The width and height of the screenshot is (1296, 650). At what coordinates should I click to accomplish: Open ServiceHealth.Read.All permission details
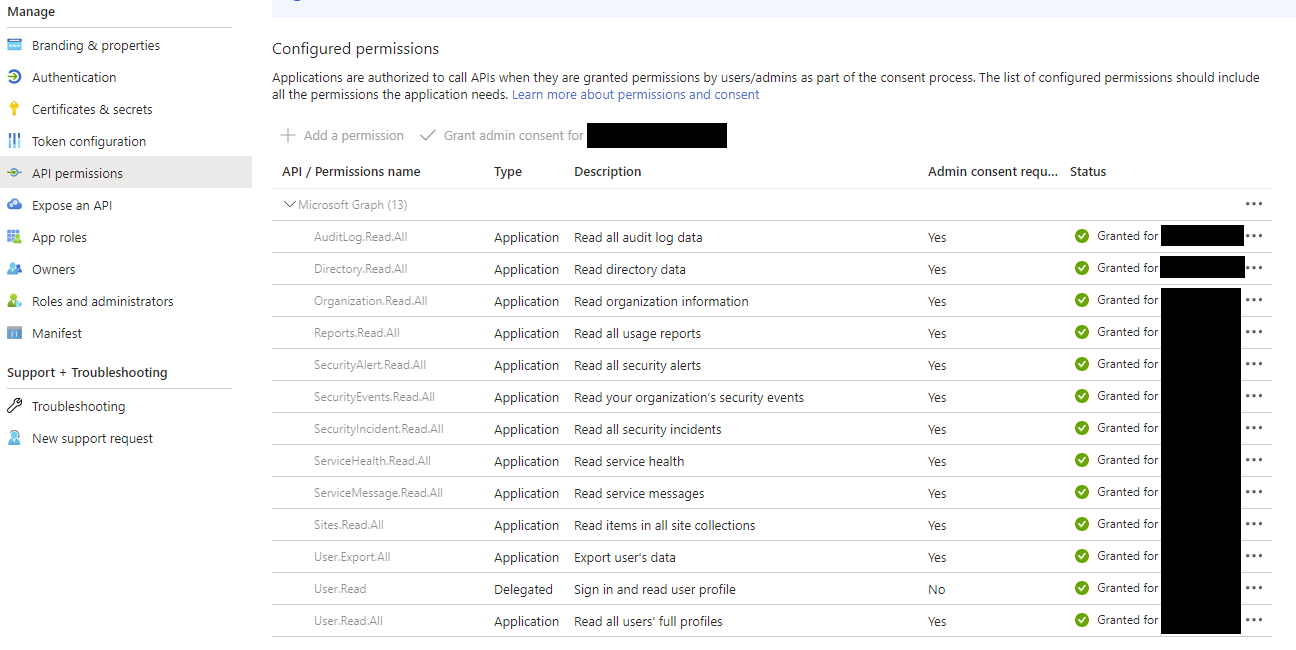tap(372, 461)
